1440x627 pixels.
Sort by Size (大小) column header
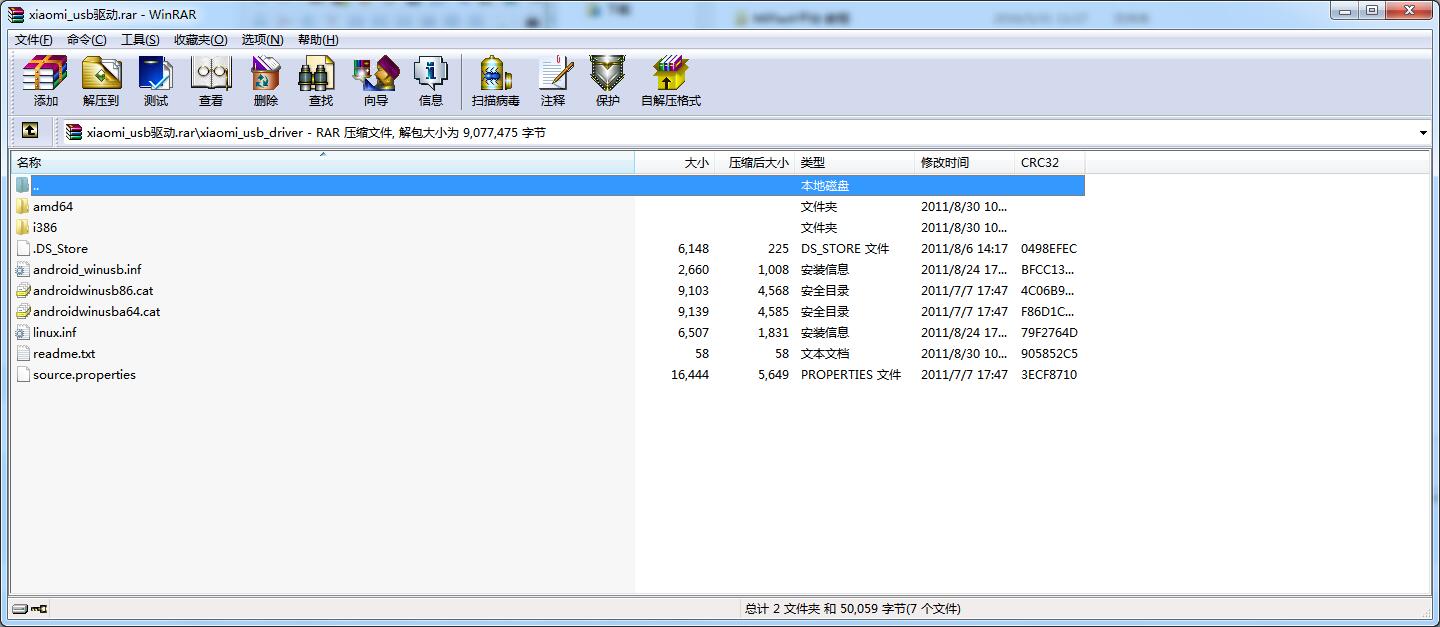pyautogui.click(x=674, y=162)
